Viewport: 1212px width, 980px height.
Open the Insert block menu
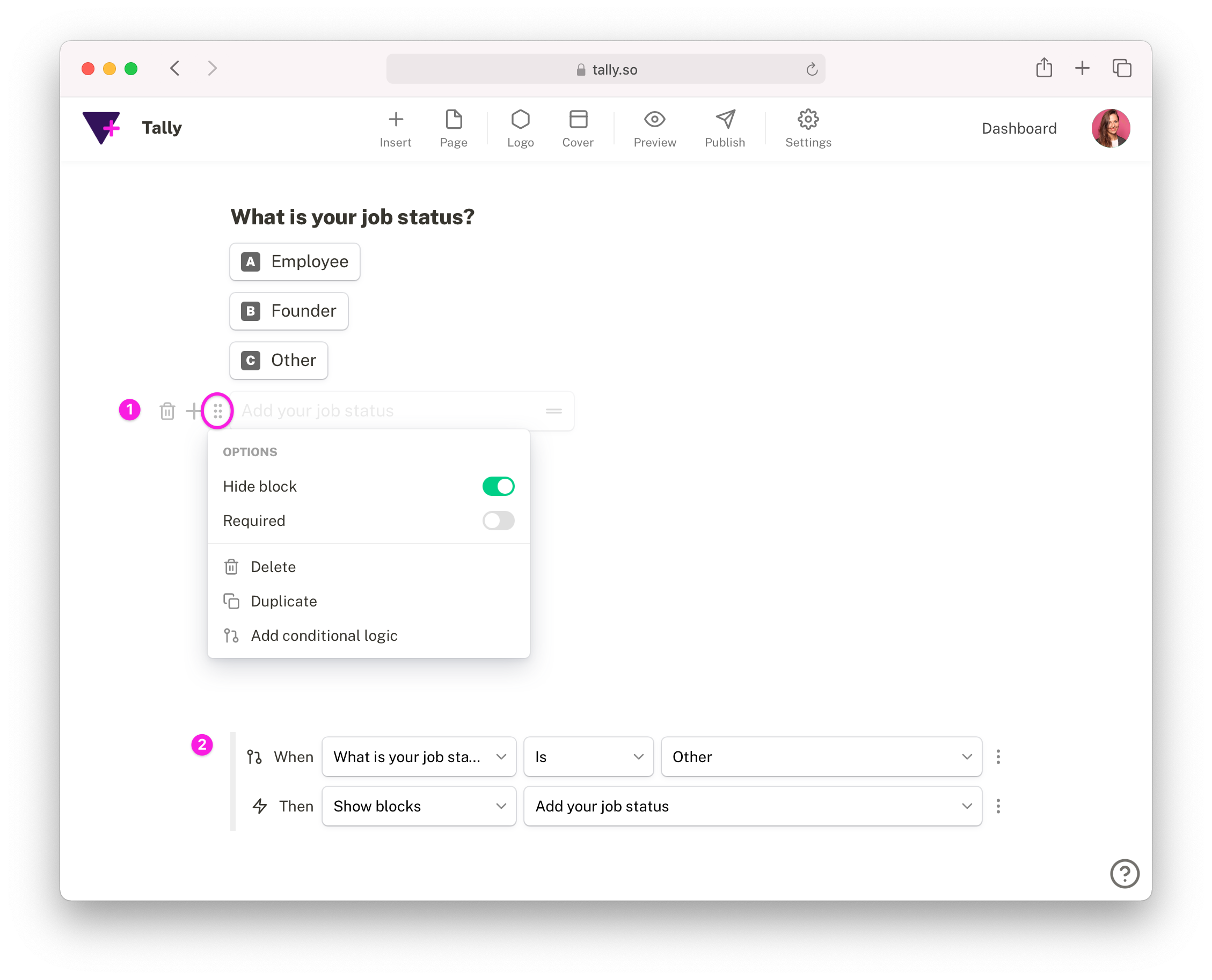[x=395, y=129]
